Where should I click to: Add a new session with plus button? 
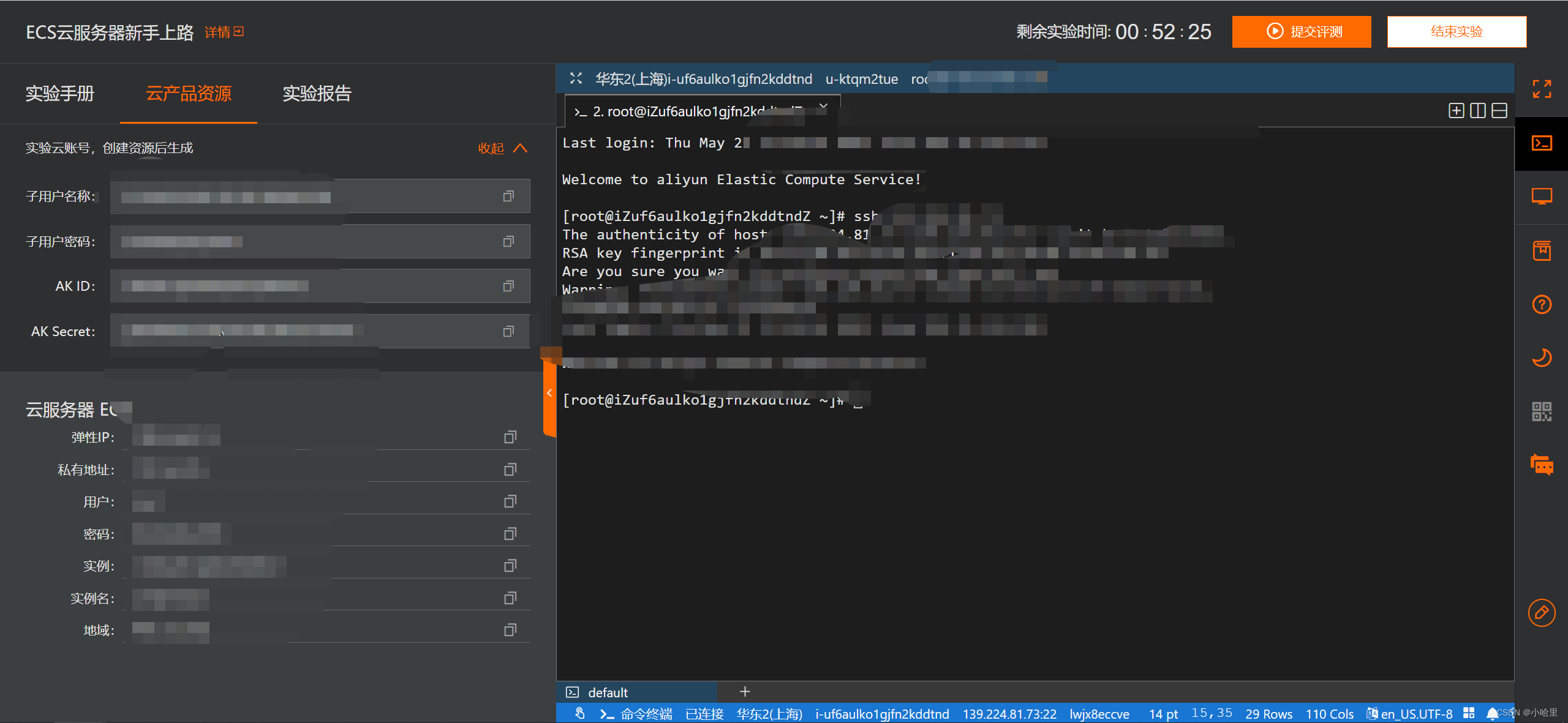pyautogui.click(x=745, y=692)
